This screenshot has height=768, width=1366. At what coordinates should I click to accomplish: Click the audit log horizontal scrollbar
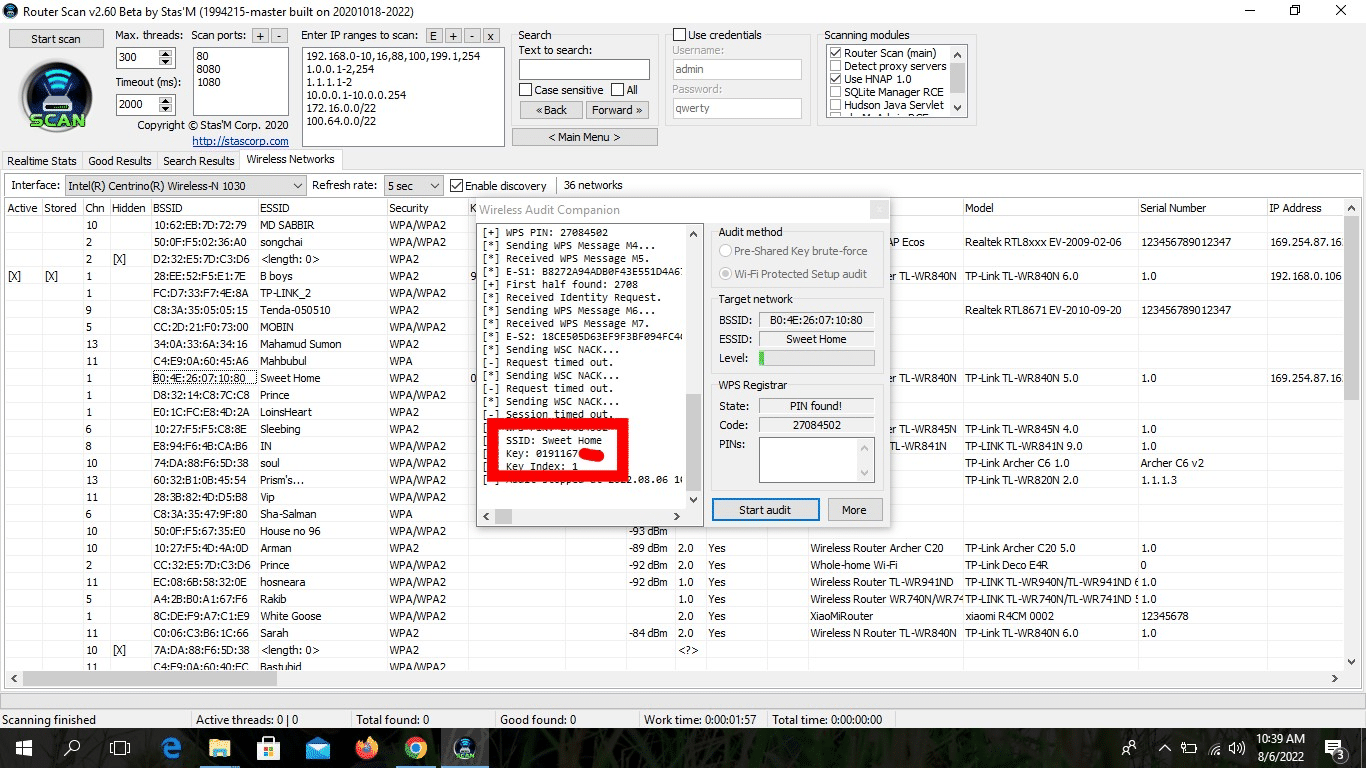[580, 516]
